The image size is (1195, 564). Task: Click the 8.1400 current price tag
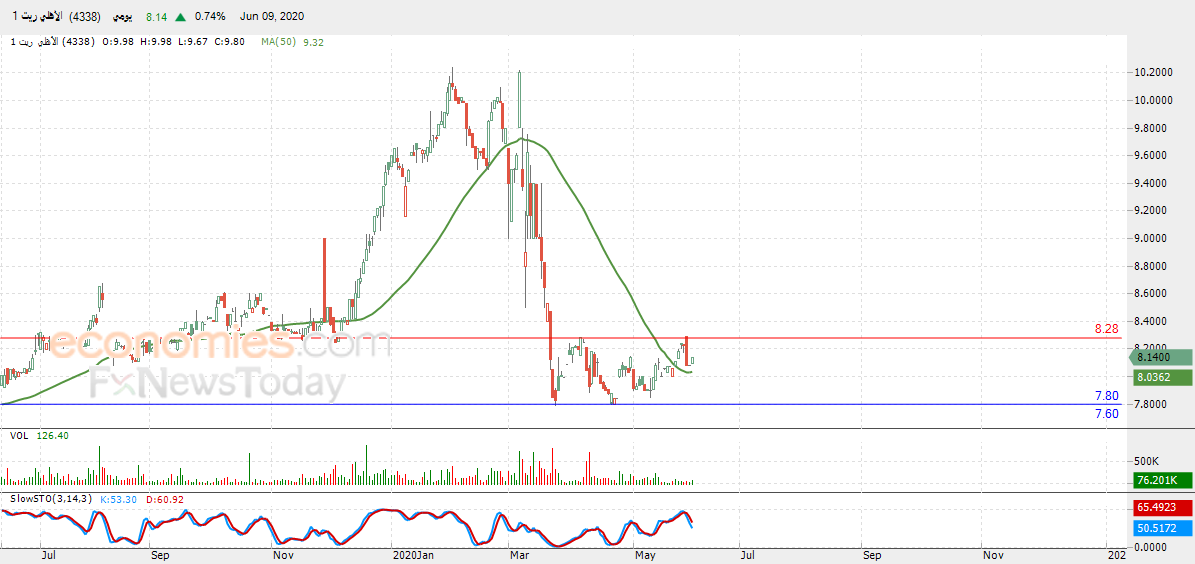[x=1159, y=357]
